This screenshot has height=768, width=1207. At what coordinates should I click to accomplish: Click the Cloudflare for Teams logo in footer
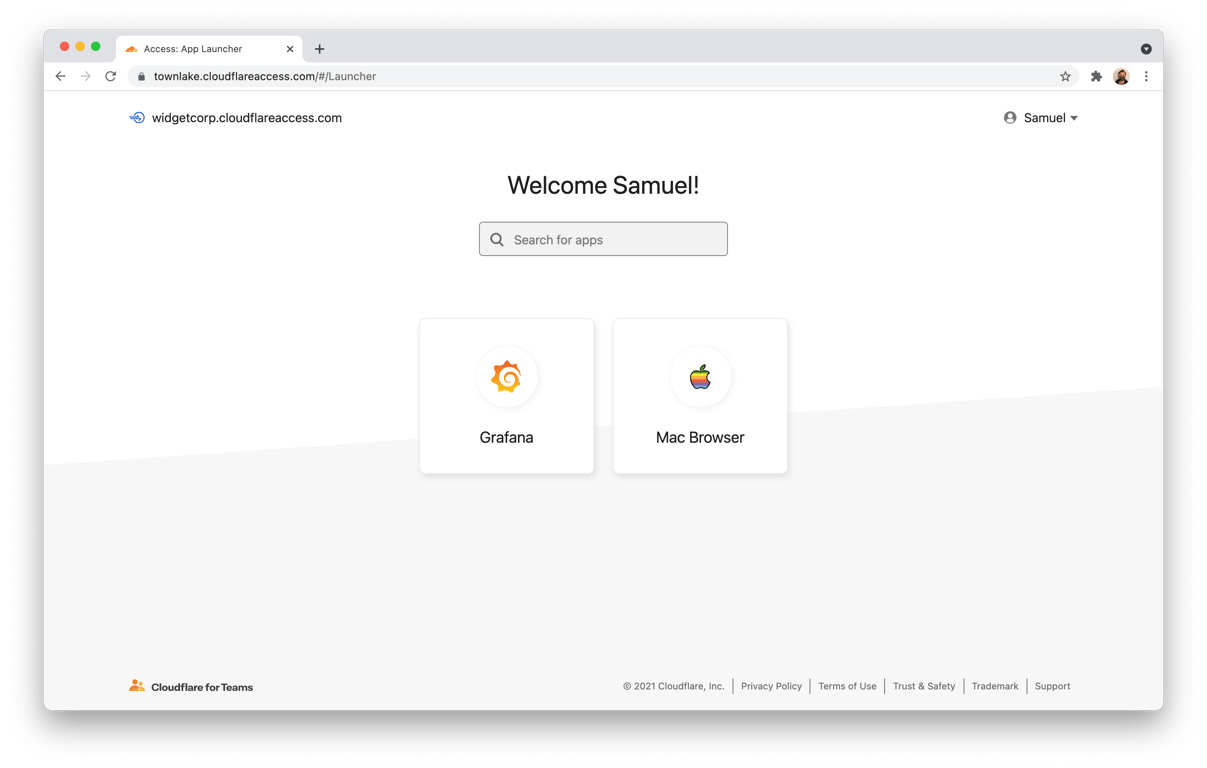[x=137, y=685]
